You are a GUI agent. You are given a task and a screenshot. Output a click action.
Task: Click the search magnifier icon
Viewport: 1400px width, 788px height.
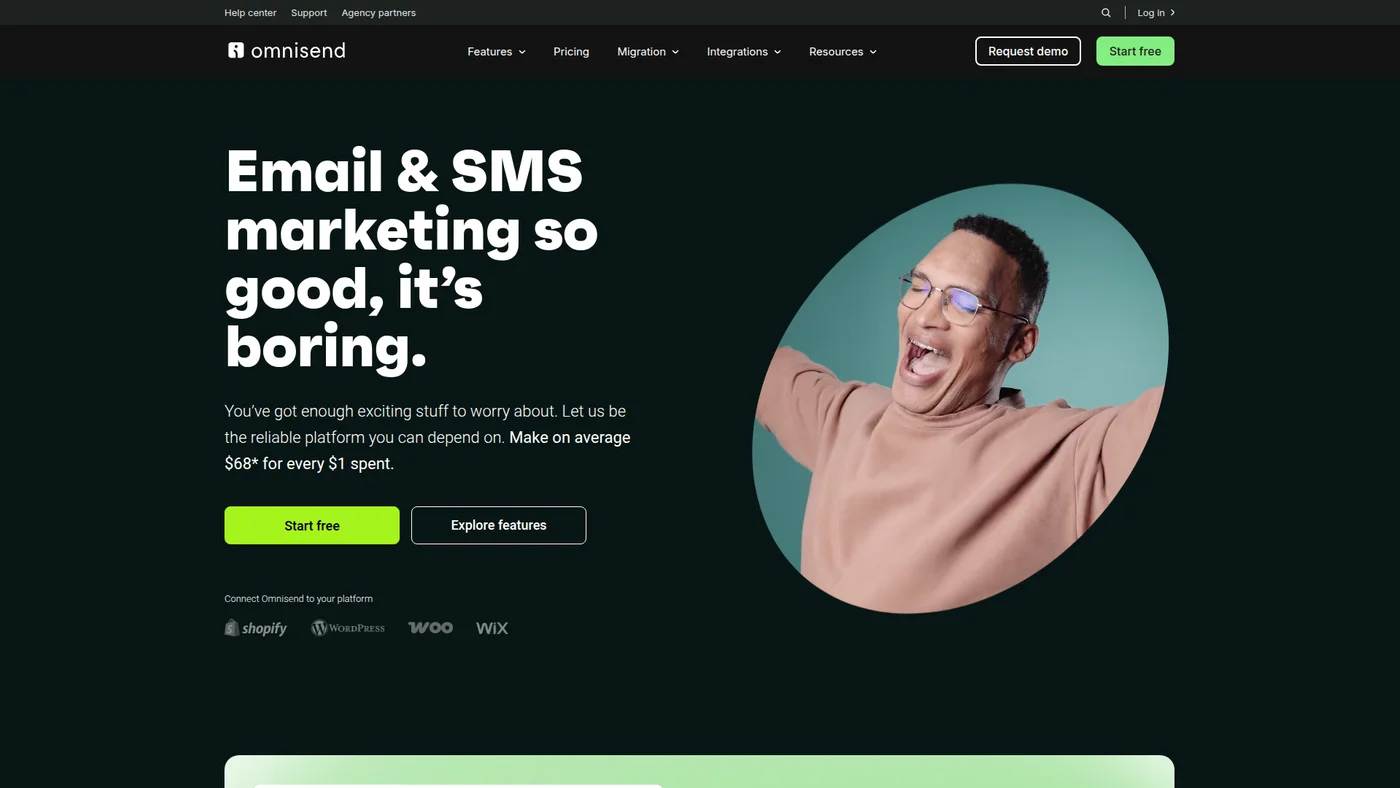(1105, 13)
